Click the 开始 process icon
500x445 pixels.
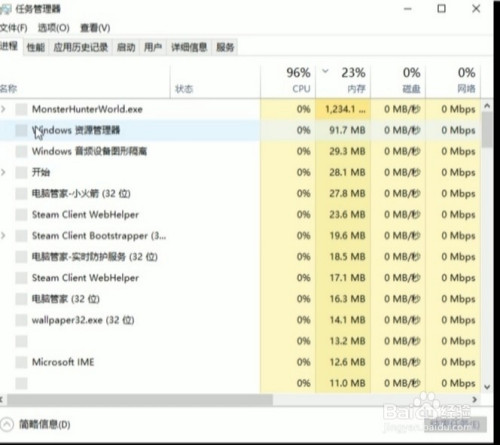point(21,172)
